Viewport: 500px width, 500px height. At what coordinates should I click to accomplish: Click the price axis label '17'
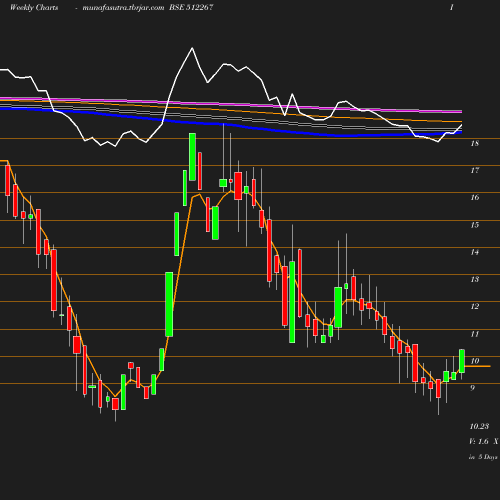[475, 170]
